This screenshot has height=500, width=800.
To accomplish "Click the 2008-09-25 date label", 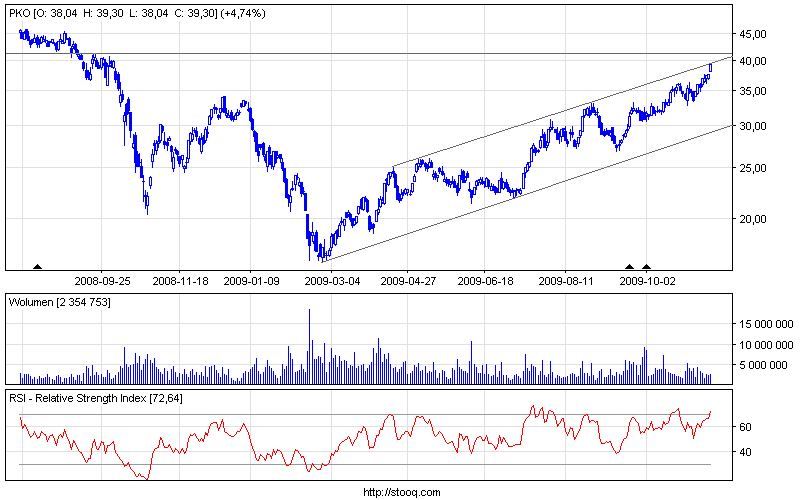I will tap(103, 281).
